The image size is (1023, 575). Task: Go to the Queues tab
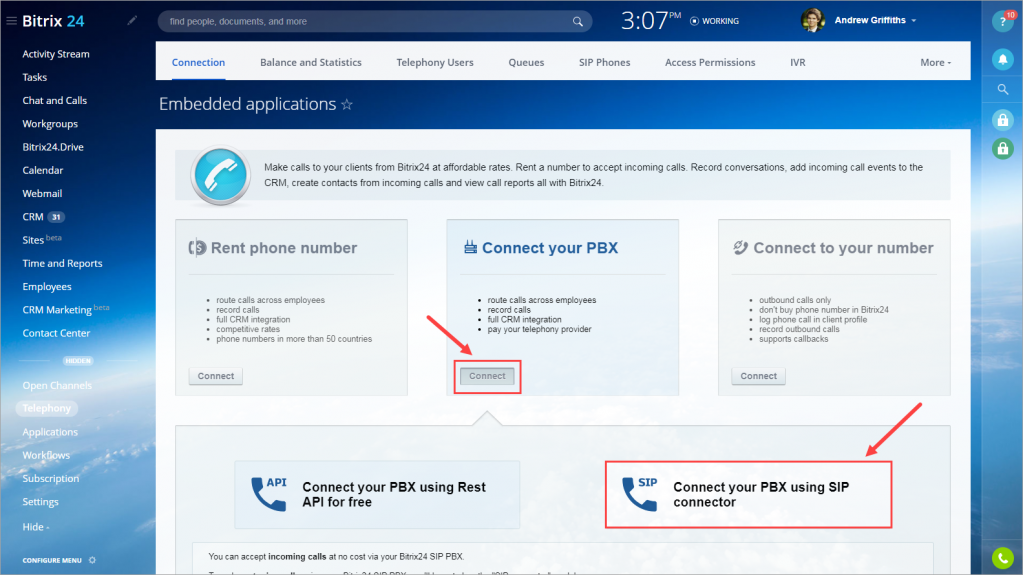click(x=526, y=63)
